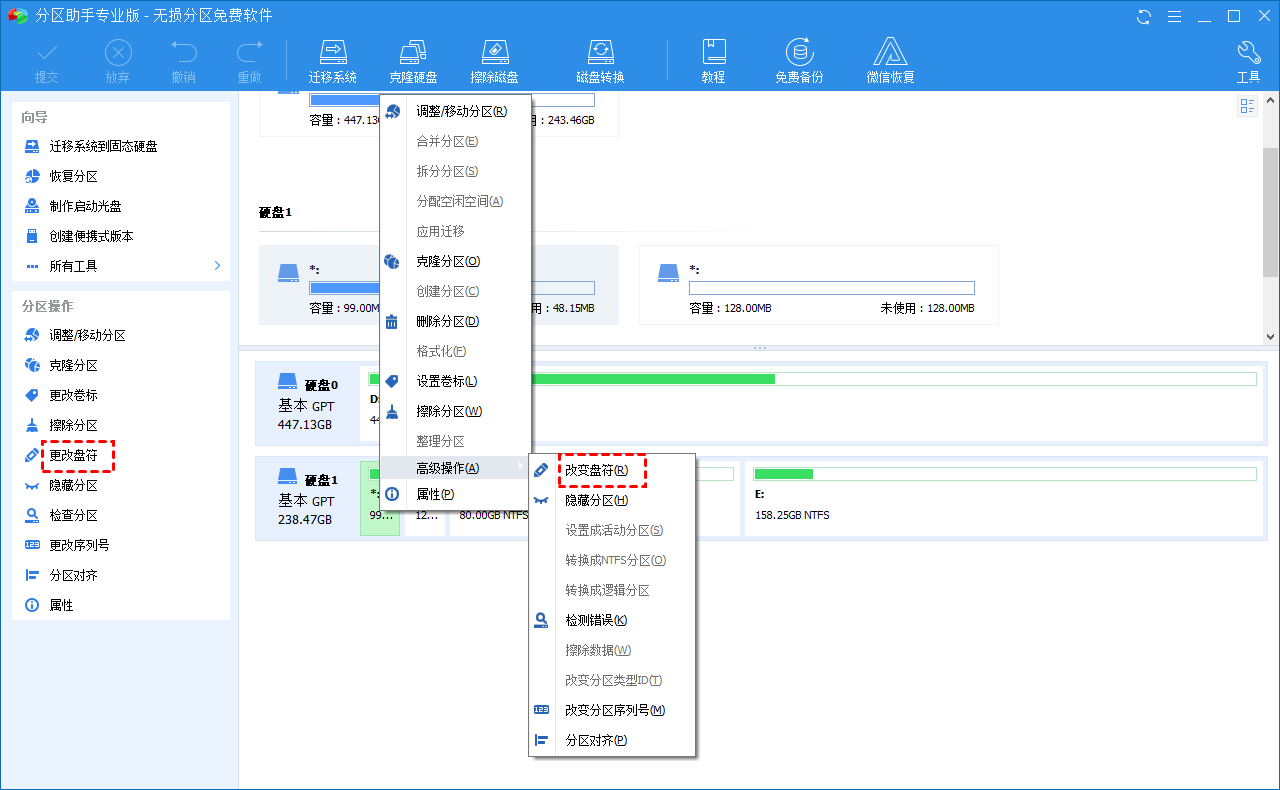Click 擦除分区 in the left sidebar
1280x790 pixels.
(x=73, y=425)
